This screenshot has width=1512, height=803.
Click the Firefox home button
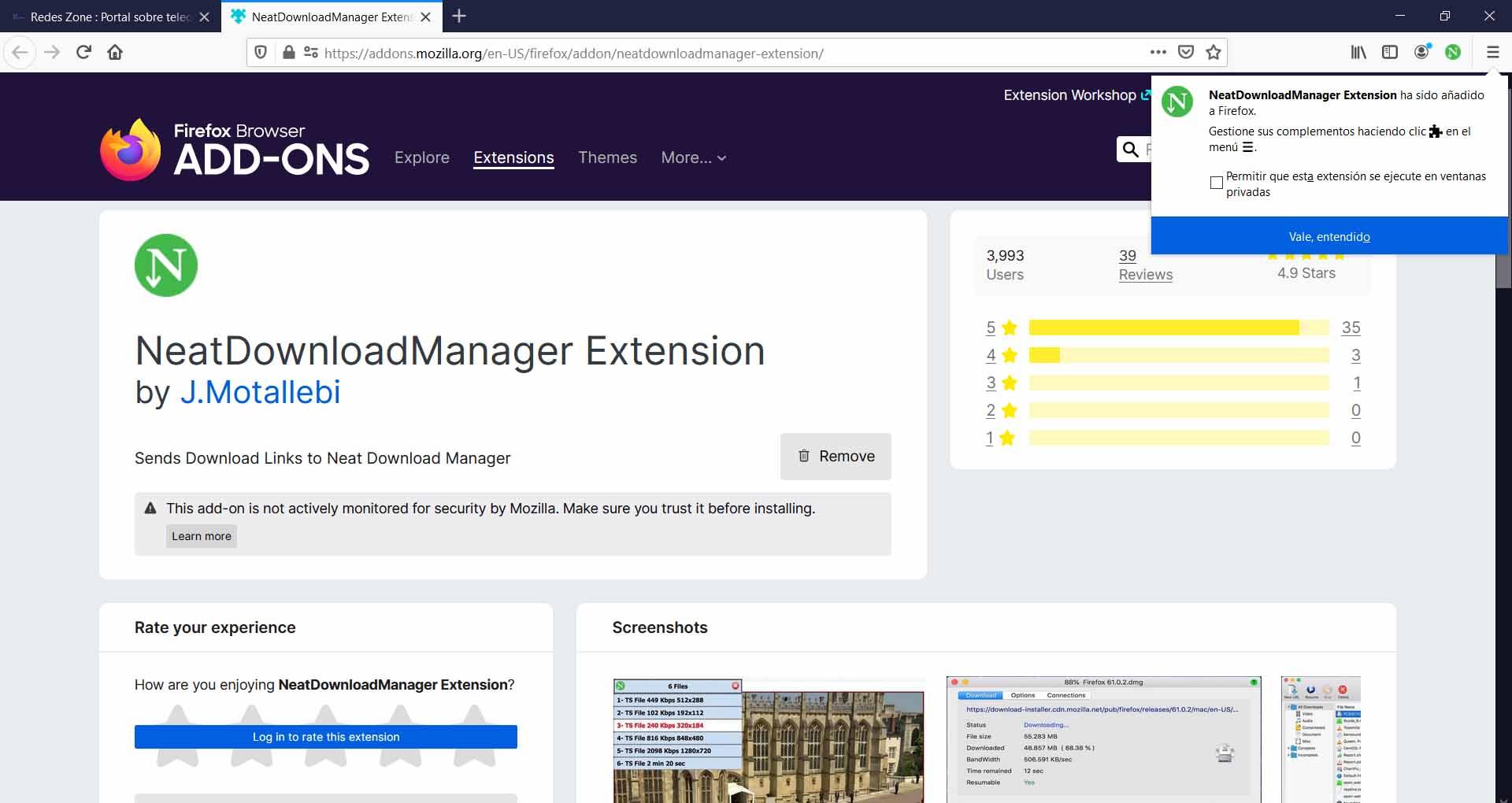[115, 53]
